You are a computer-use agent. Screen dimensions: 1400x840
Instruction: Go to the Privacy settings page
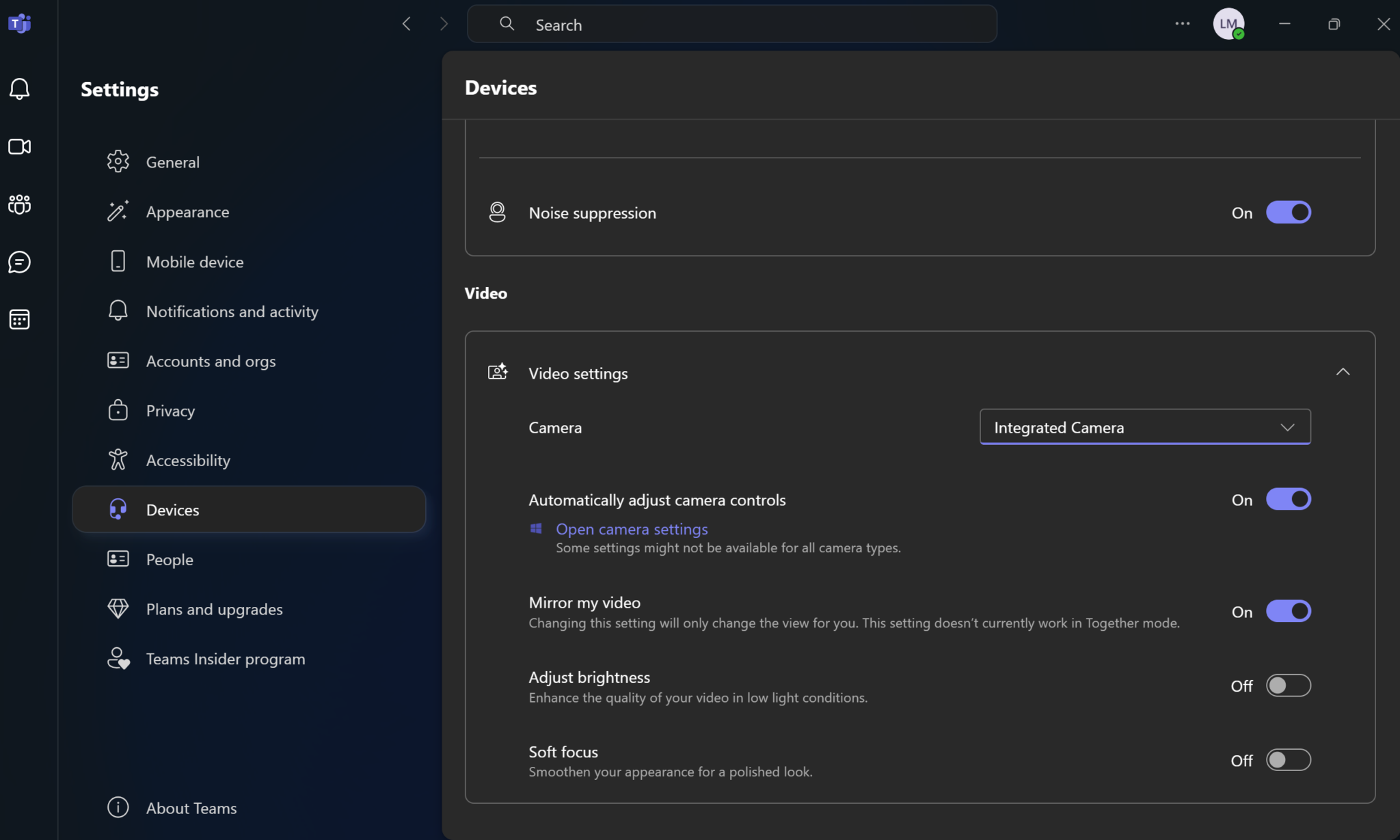point(170,411)
